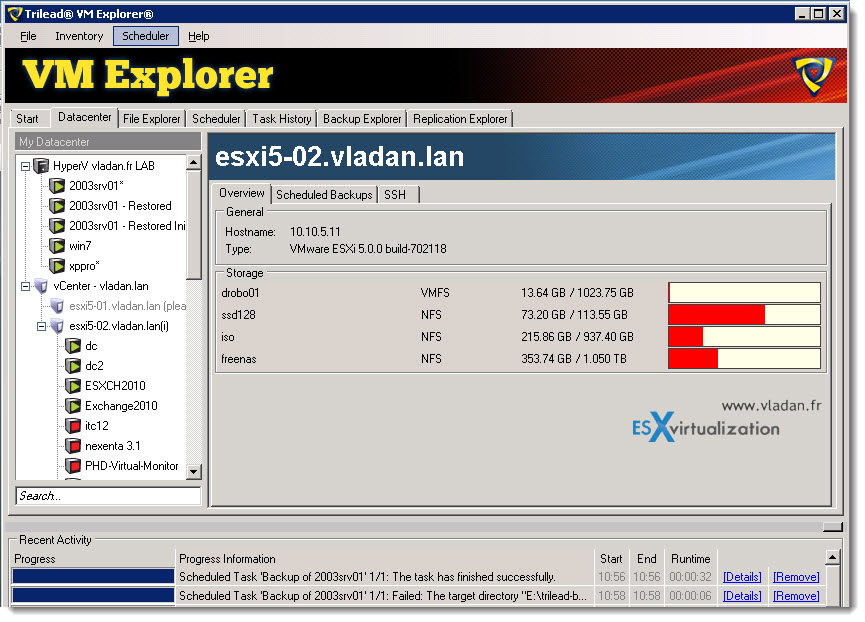Select the Scheduled Backups host tab
The height and width of the screenshot is (622, 865).
(324, 195)
